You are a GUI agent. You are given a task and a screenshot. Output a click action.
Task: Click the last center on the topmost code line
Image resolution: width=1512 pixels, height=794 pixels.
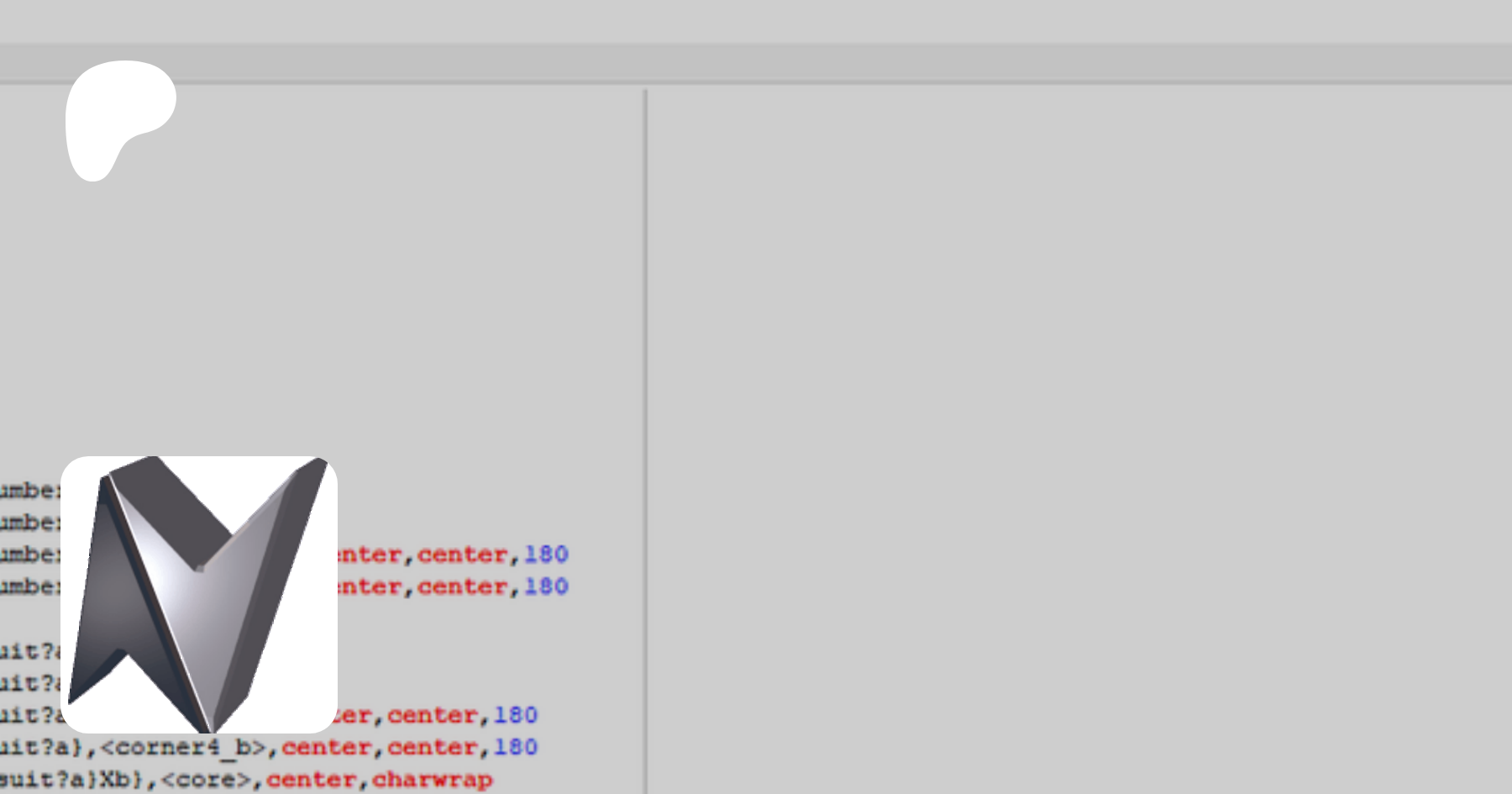coord(462,555)
